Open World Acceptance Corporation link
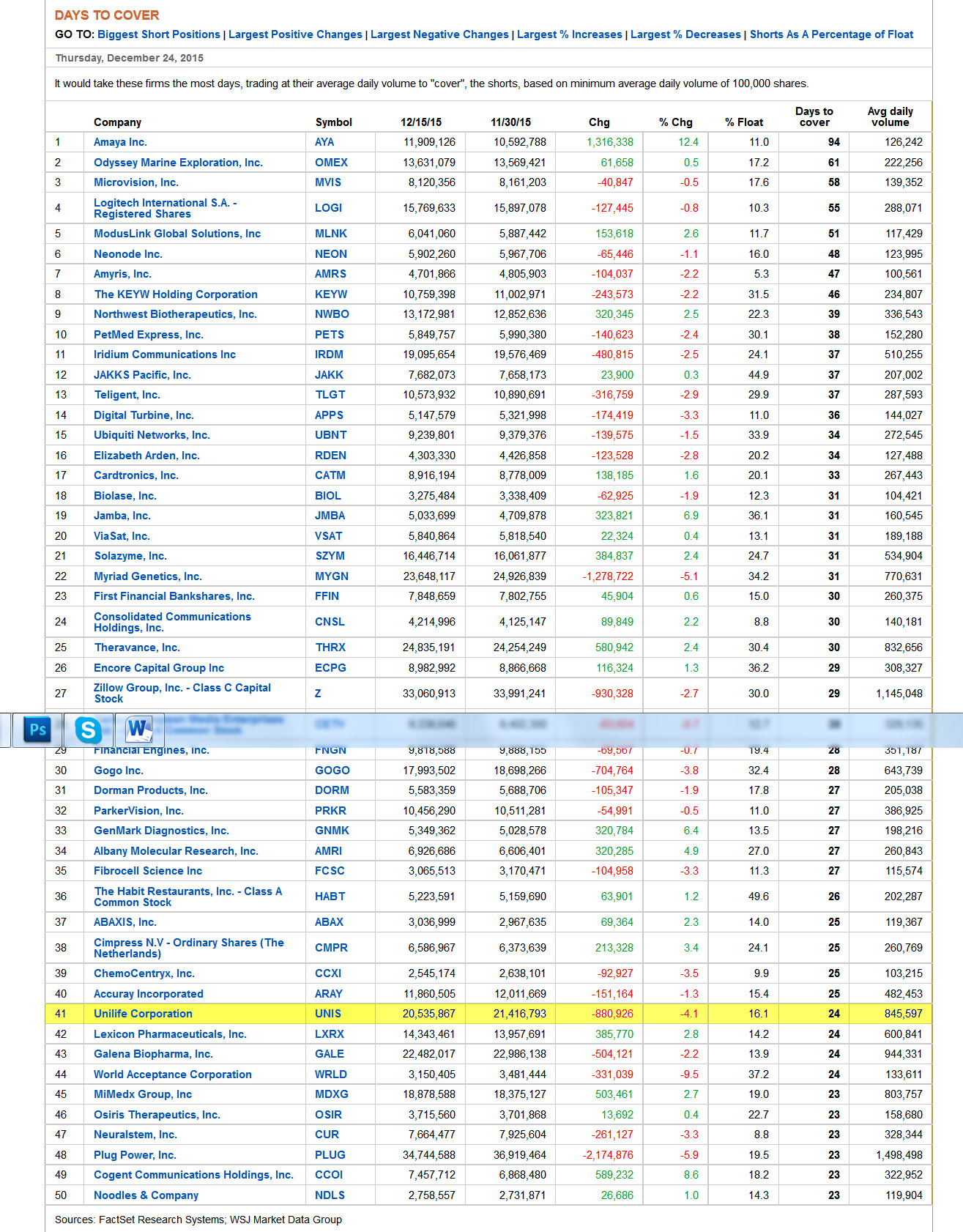 coord(173,1075)
